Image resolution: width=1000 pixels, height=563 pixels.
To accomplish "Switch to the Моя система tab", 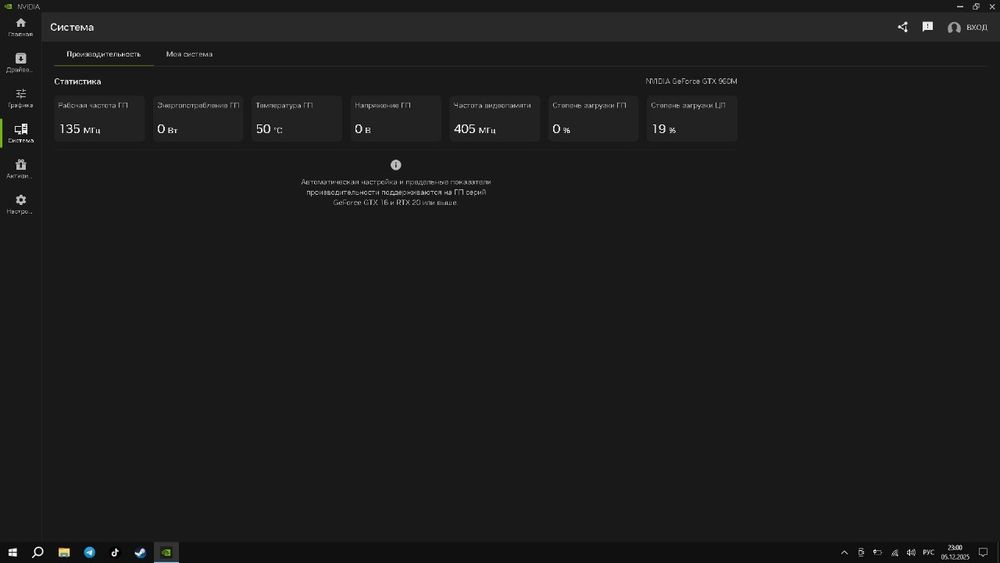I will (189, 54).
